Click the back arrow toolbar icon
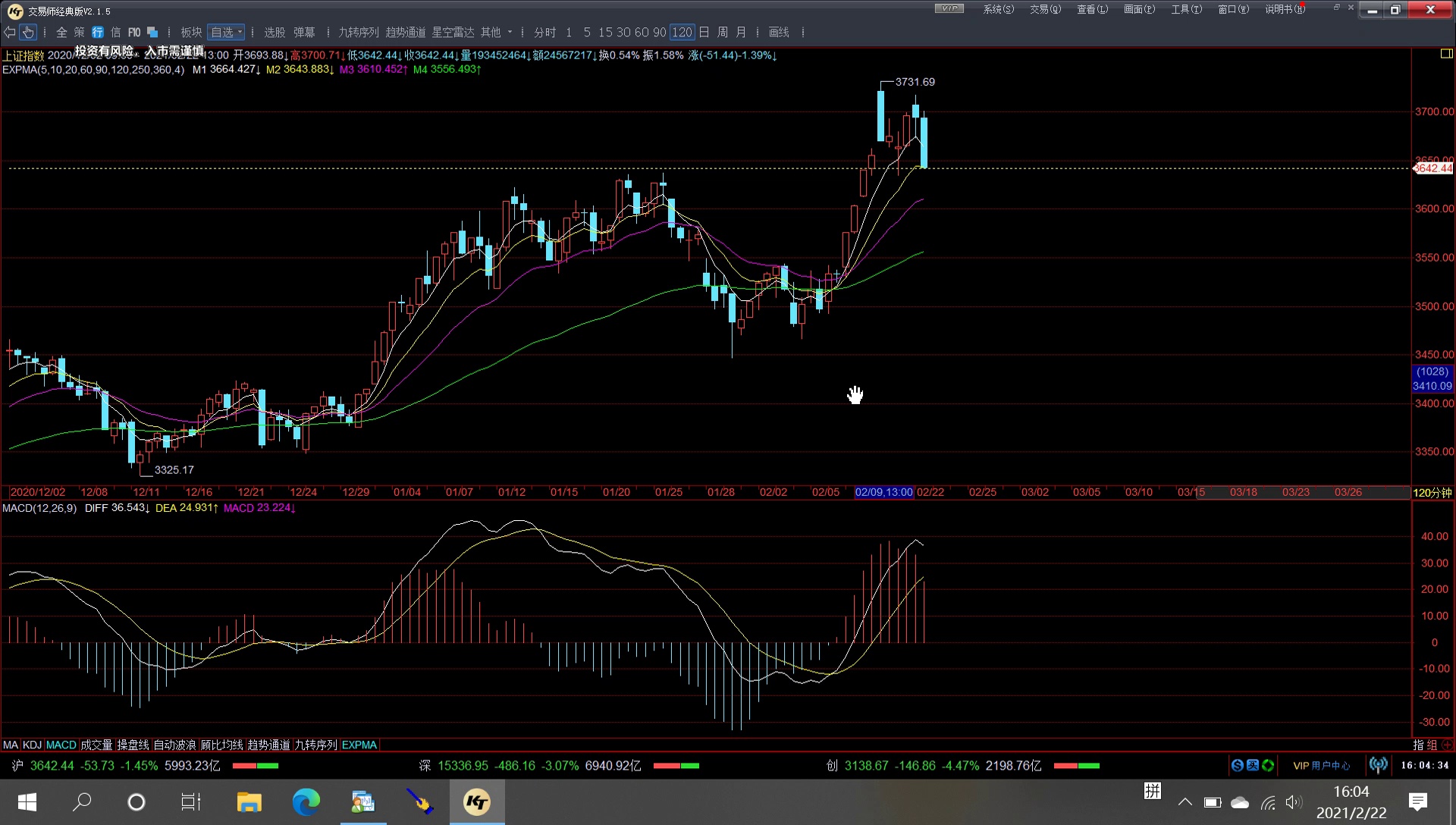This screenshot has height=825, width=1456. pyautogui.click(x=9, y=32)
